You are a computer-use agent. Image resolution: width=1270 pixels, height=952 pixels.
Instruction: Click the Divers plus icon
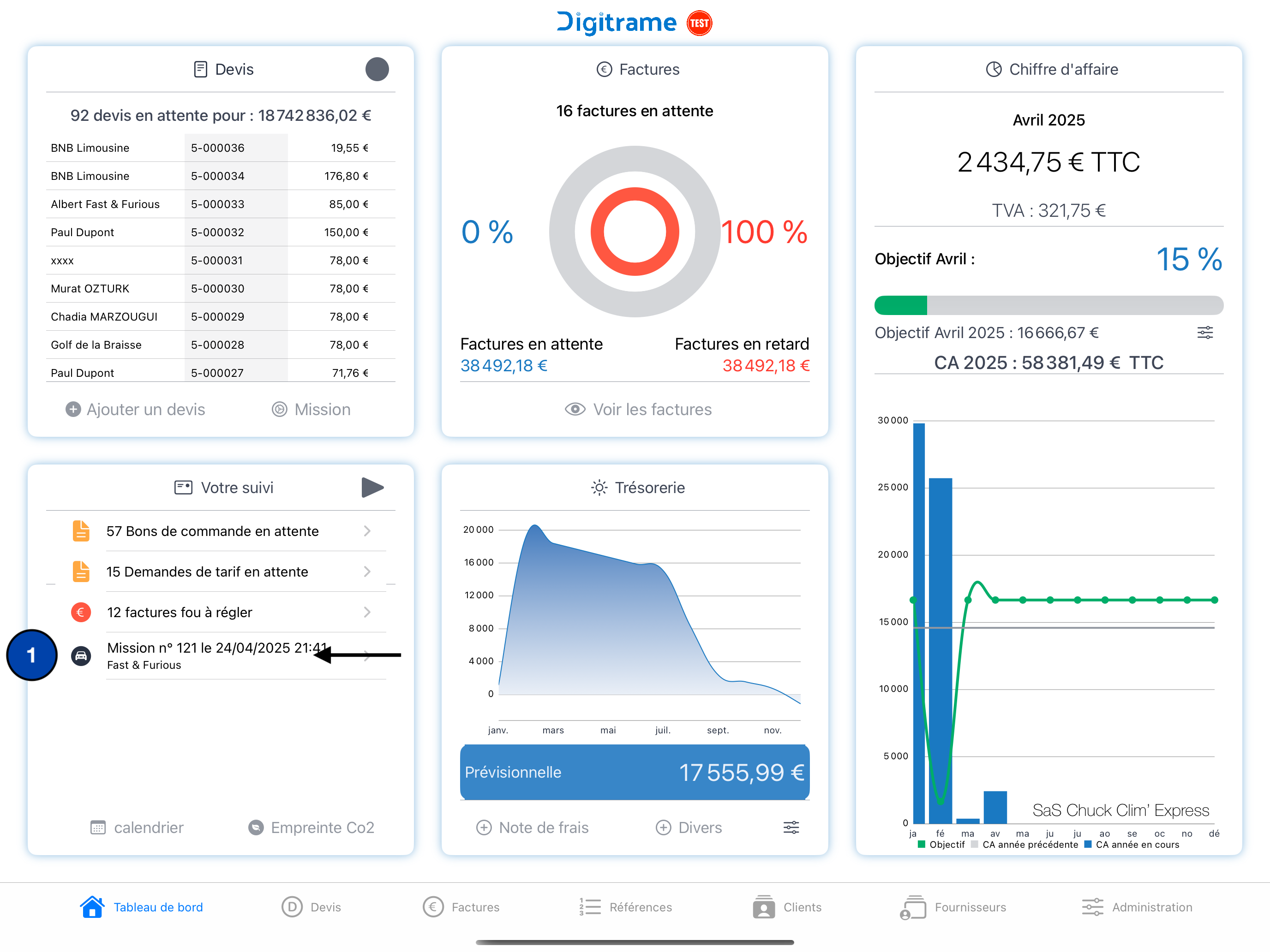663,827
